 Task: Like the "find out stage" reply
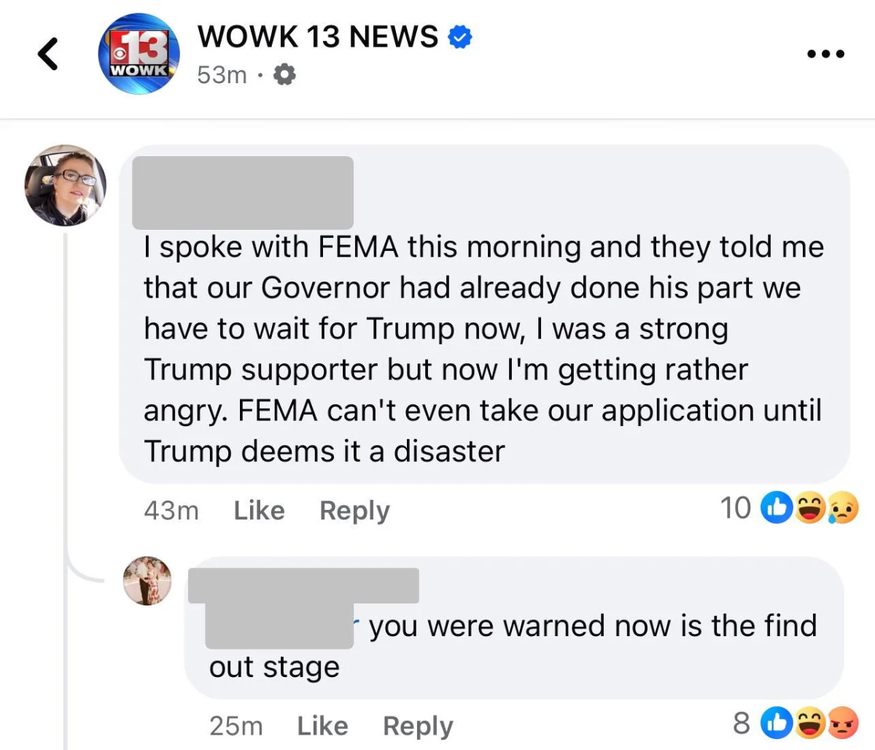[322, 725]
